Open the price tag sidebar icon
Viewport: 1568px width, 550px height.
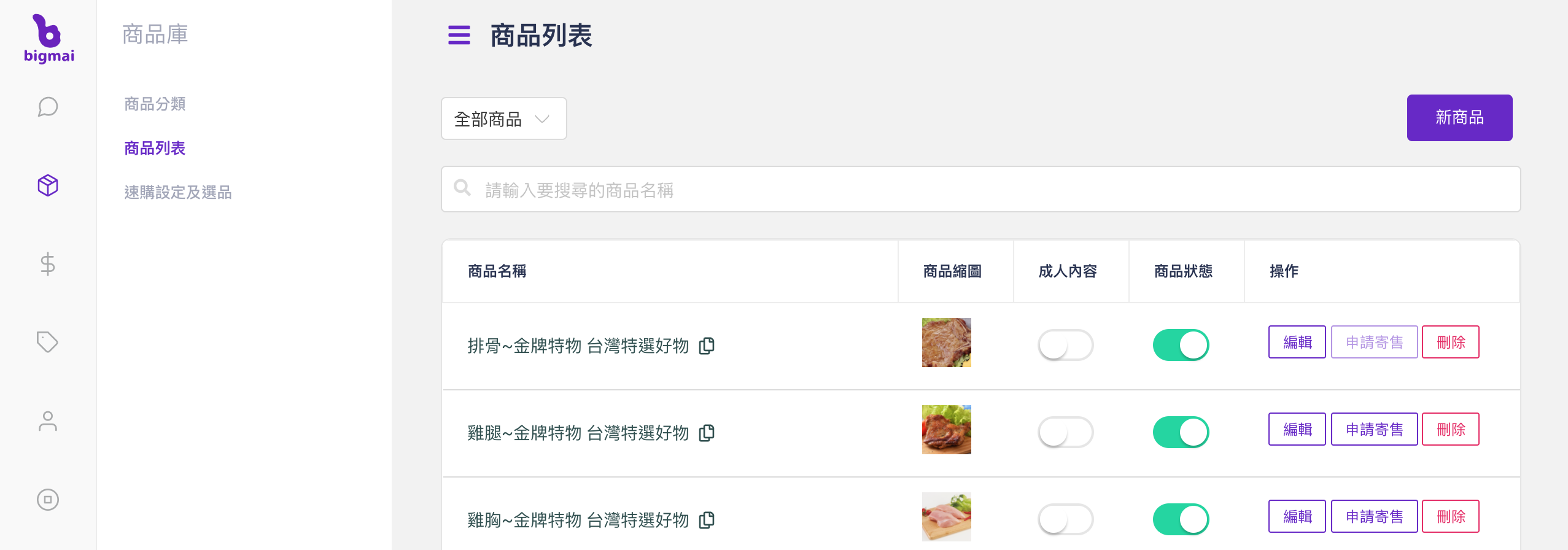(x=48, y=342)
